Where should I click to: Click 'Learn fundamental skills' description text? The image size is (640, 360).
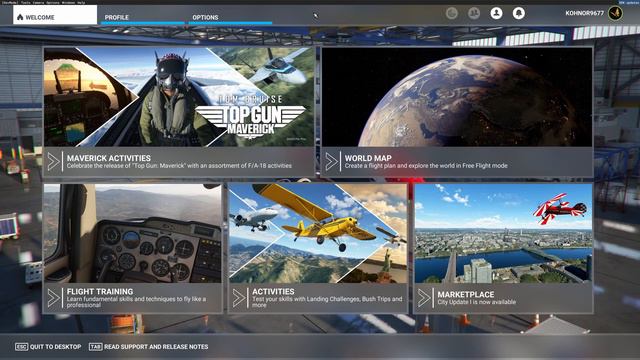click(136, 302)
